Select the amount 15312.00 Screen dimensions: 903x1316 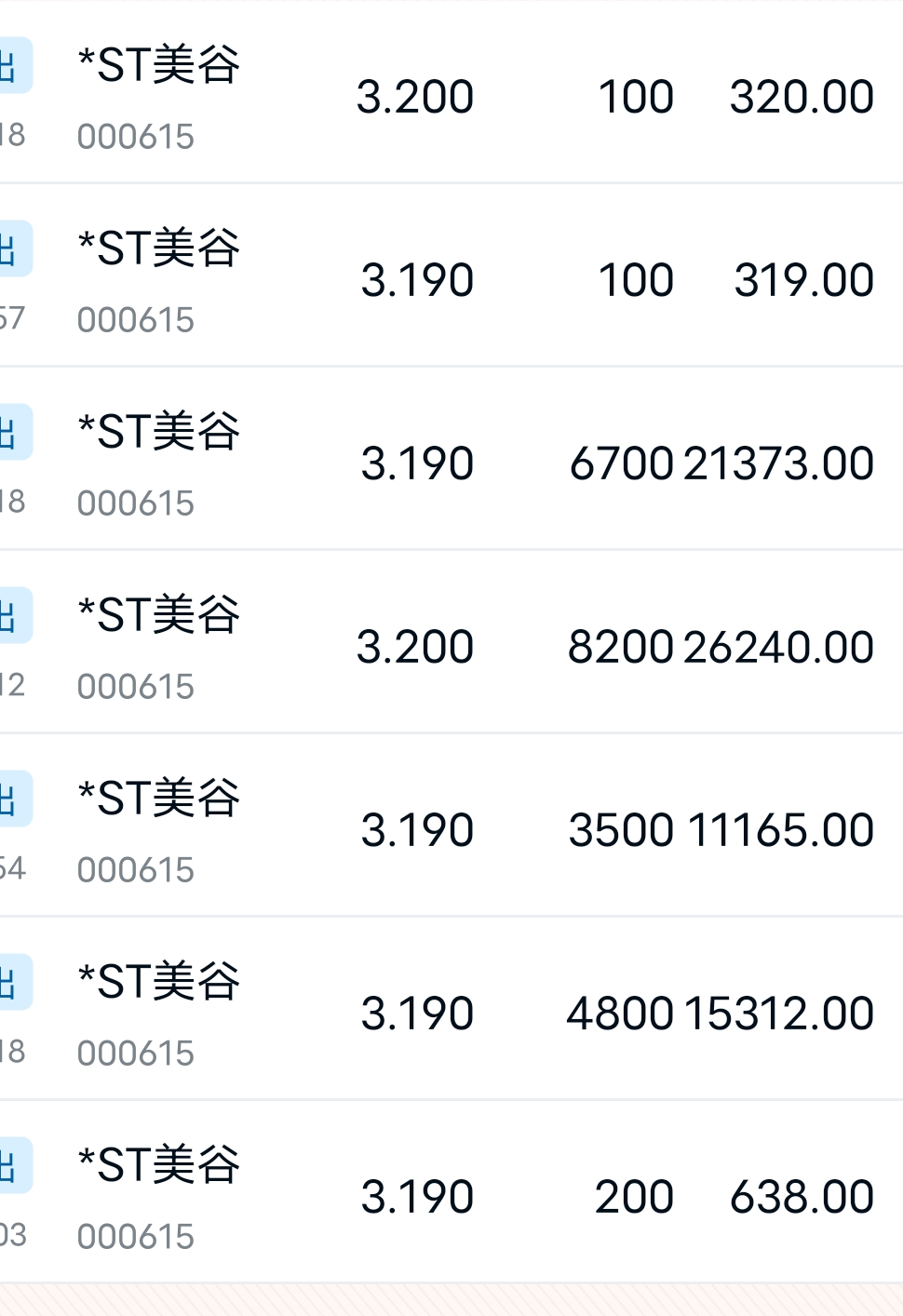[779, 1014]
